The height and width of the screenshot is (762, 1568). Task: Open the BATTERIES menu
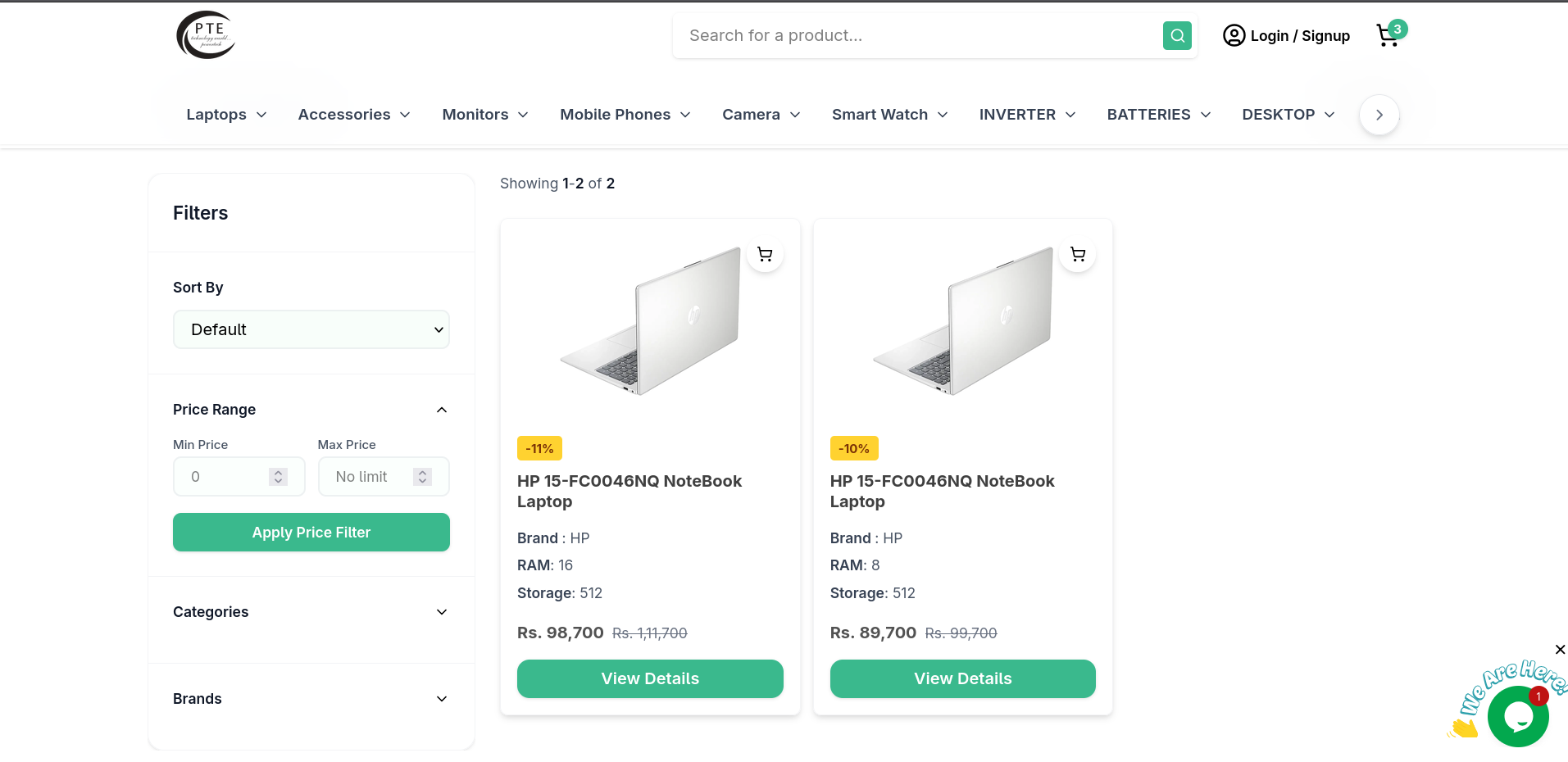pos(1159,115)
